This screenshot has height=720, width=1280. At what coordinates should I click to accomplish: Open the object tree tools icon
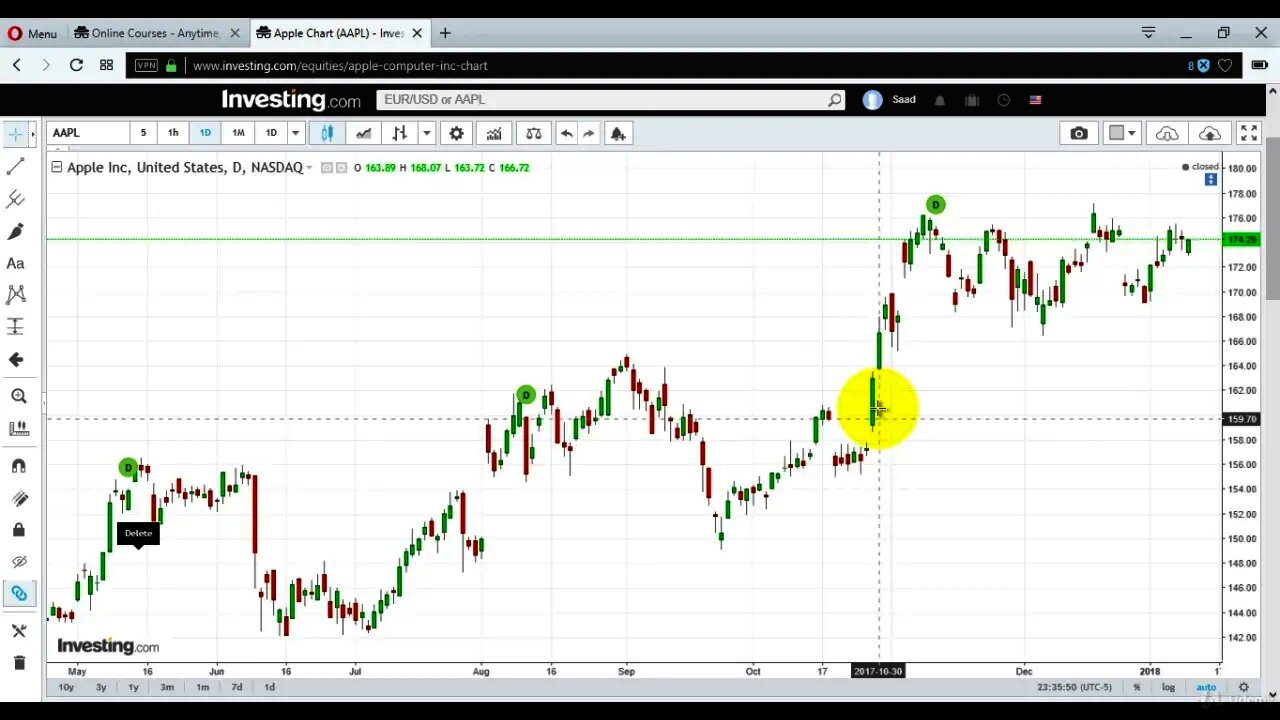(18, 631)
